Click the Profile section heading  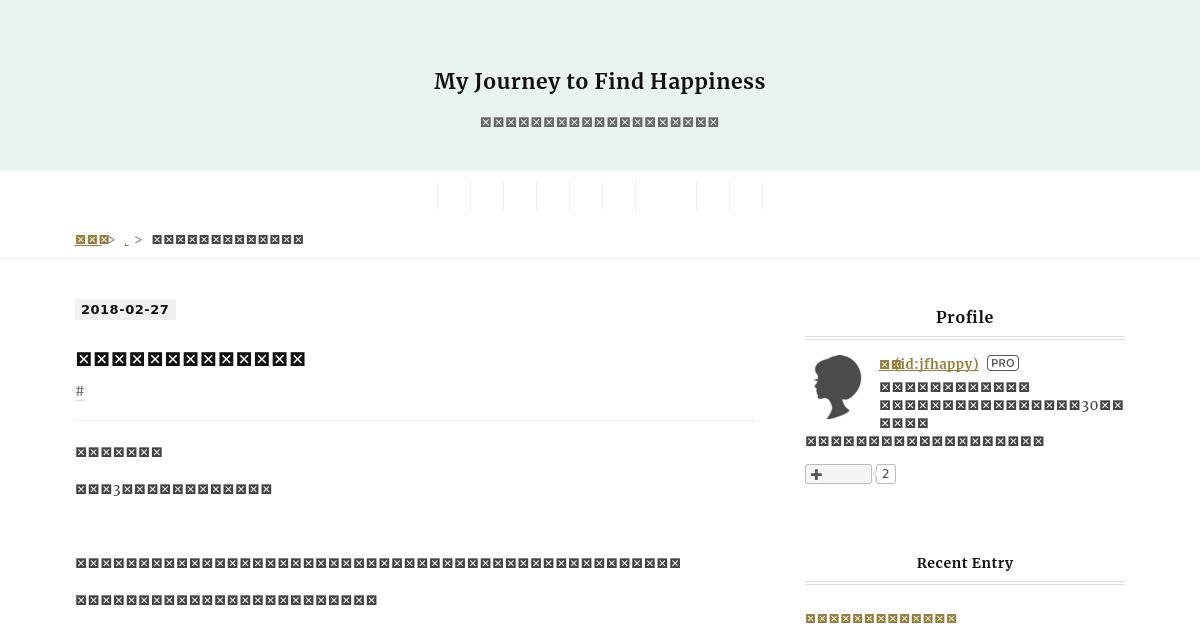pos(965,317)
